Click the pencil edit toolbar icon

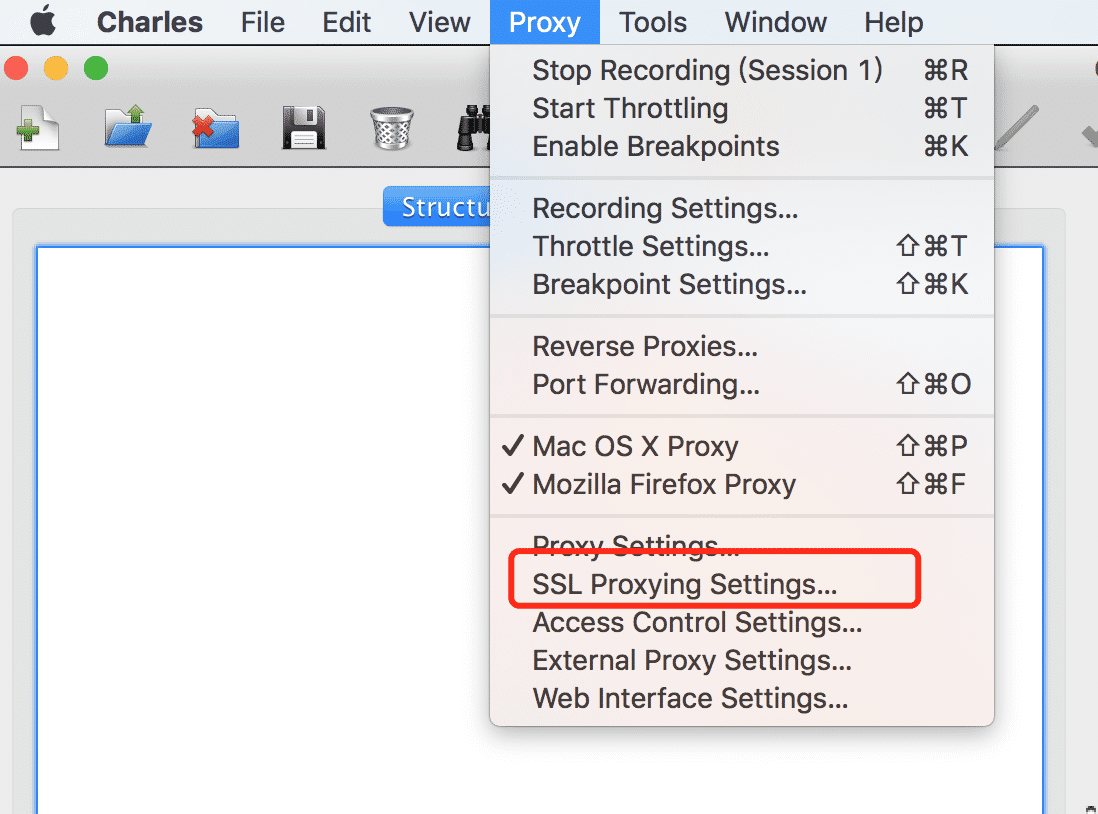click(x=1016, y=127)
